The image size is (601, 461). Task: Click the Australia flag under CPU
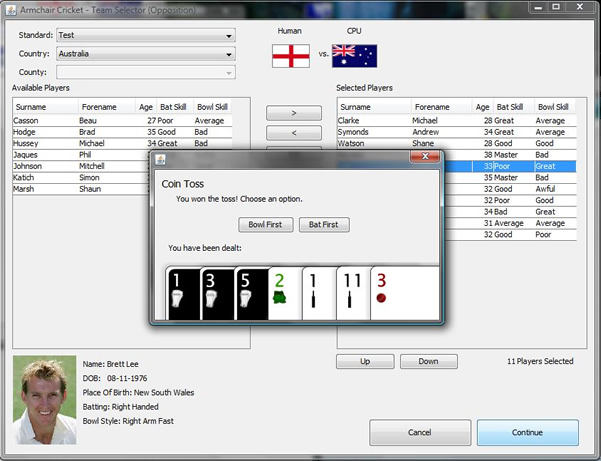point(355,56)
